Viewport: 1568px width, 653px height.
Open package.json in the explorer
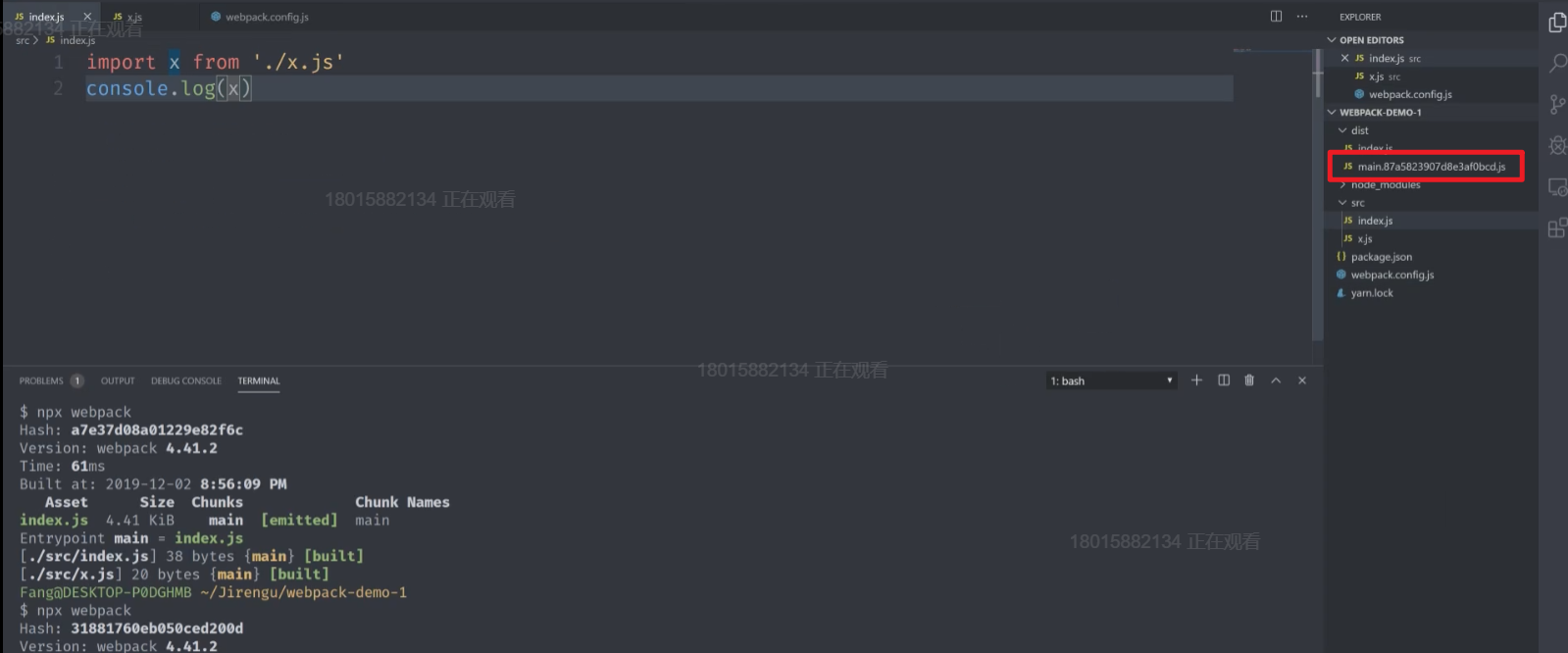click(1431, 257)
